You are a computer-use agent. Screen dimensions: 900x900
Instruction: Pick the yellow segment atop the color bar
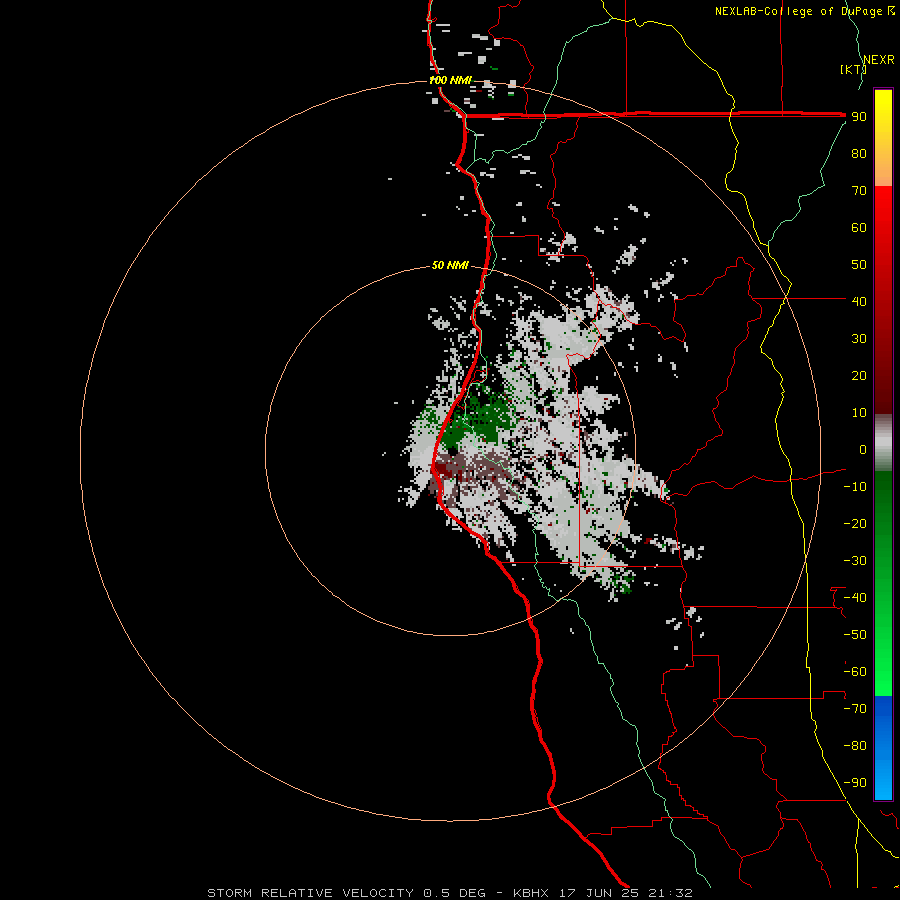tap(883, 138)
